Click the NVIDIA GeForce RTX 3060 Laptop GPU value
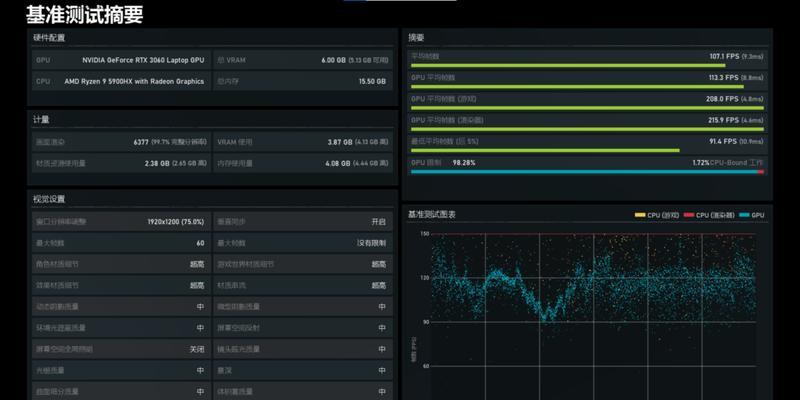 click(x=143, y=60)
